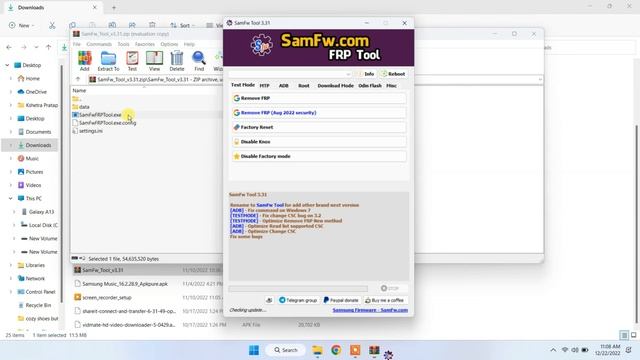This screenshot has height=360, width=640.
Task: Select Samsung Music apk file in Explorer
Action: pyautogui.click(x=124, y=284)
